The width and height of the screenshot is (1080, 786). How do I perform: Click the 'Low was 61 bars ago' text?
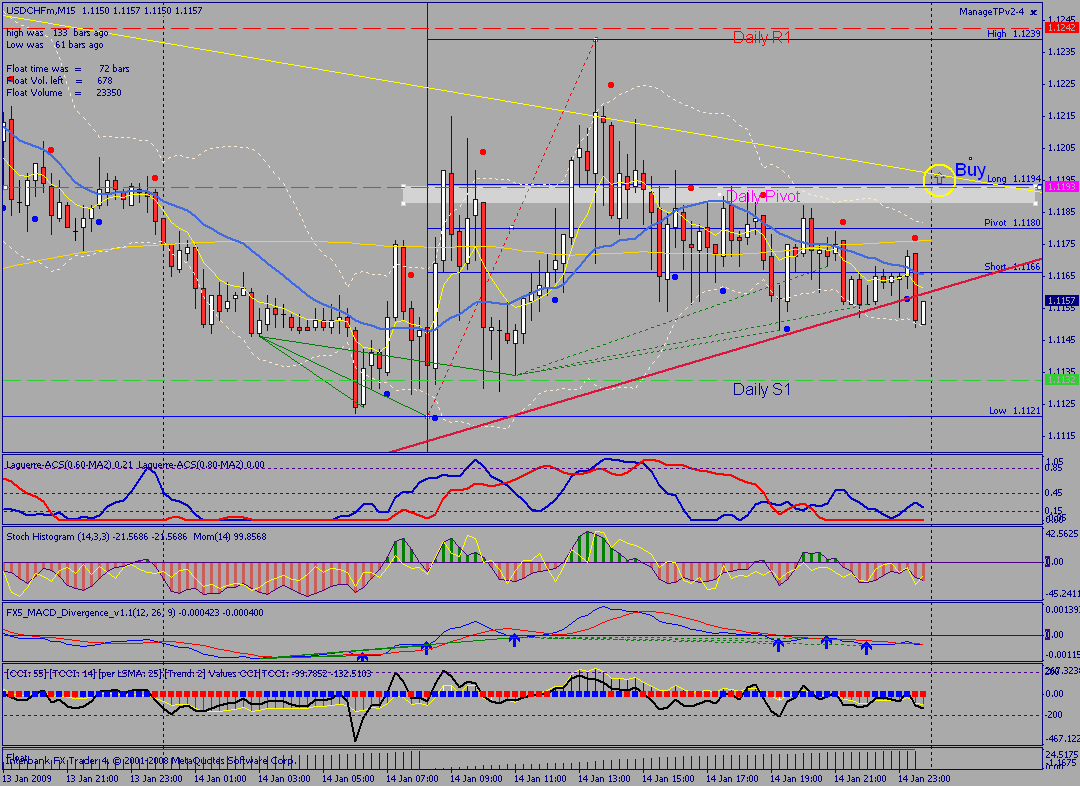click(x=54, y=45)
